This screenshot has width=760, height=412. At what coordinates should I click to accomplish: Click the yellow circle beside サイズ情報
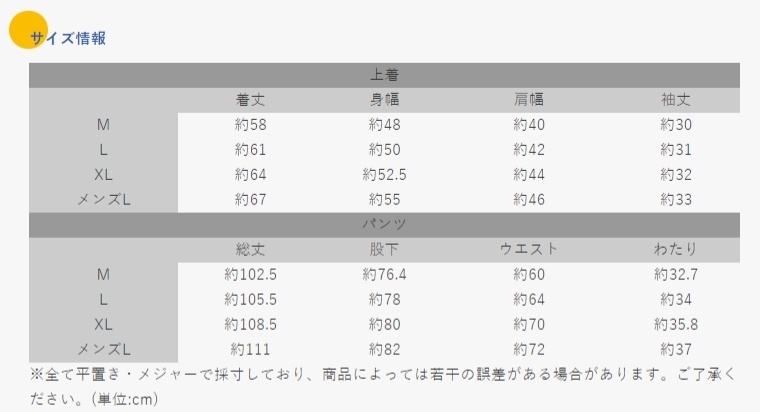point(28,30)
